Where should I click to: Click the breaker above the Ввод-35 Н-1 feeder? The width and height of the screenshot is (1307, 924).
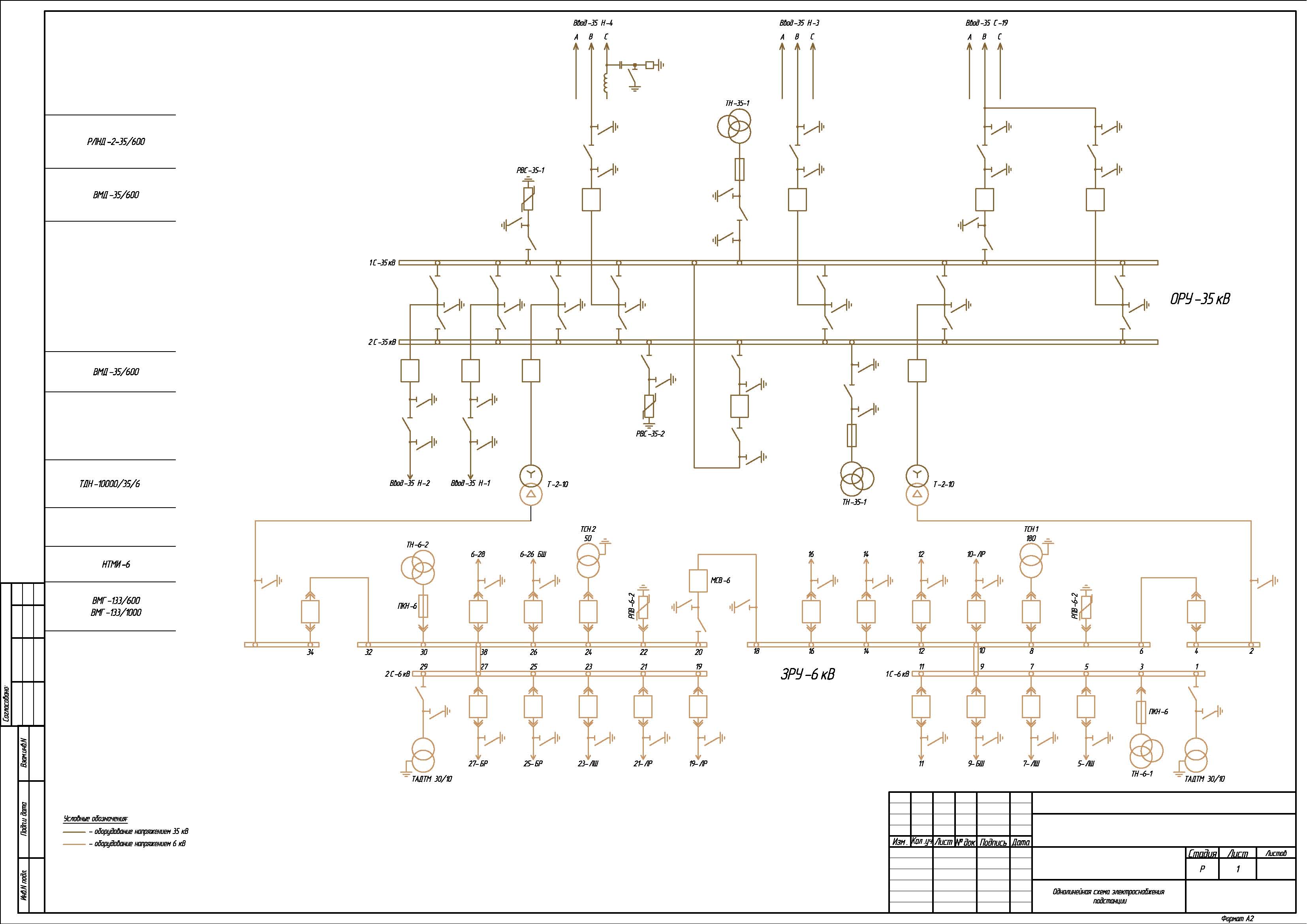pos(470,371)
